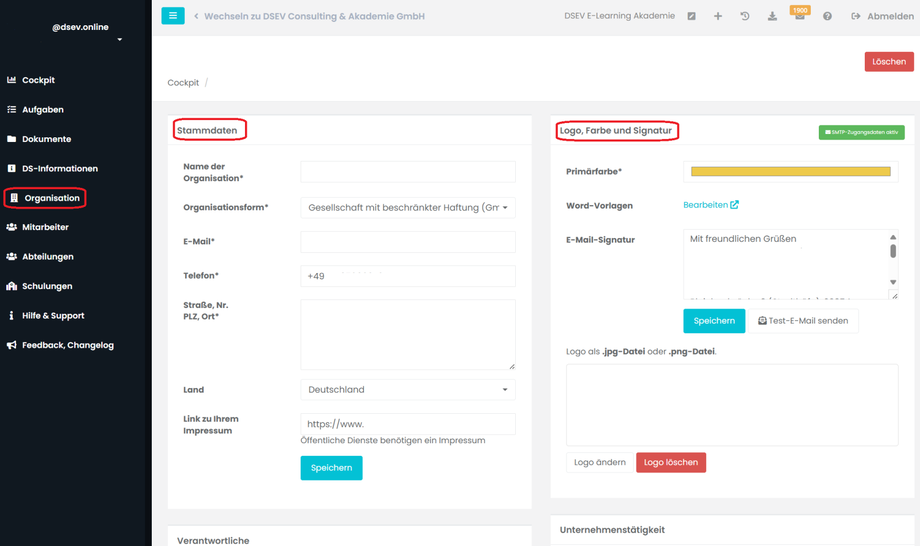Open Mitarbeiter in the sidebar
The image size is (920, 546).
click(45, 227)
